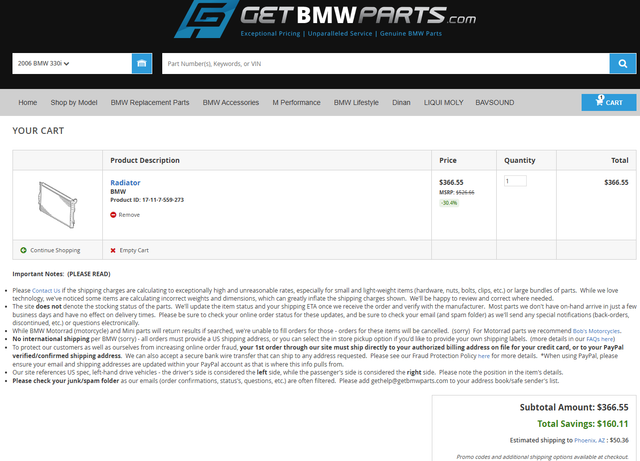Click the red Remove icon
This screenshot has height=461, width=640.
(x=113, y=215)
